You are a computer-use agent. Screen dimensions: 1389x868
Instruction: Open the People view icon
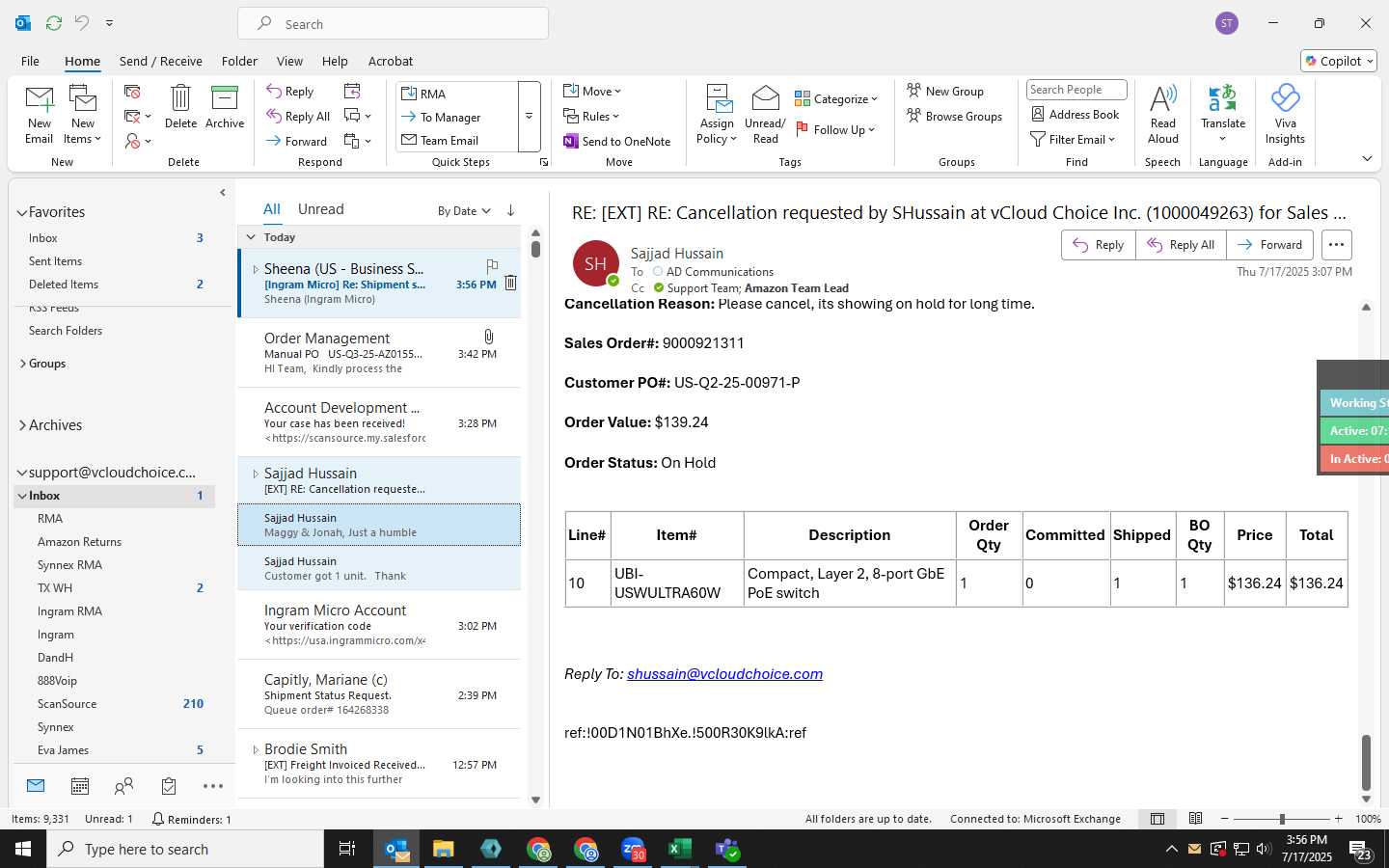click(123, 786)
